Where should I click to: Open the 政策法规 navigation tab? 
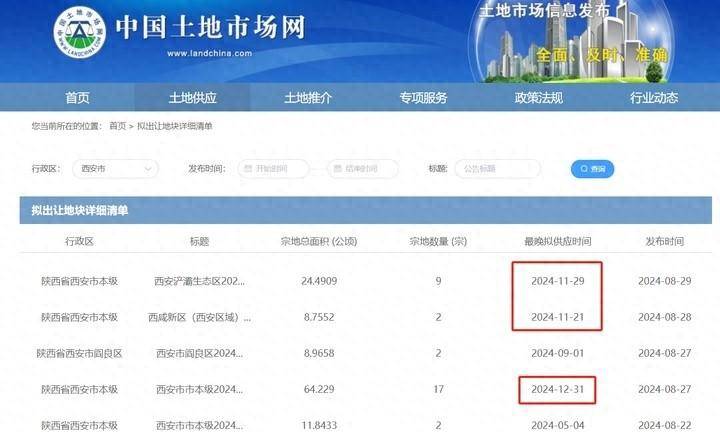tap(539, 97)
